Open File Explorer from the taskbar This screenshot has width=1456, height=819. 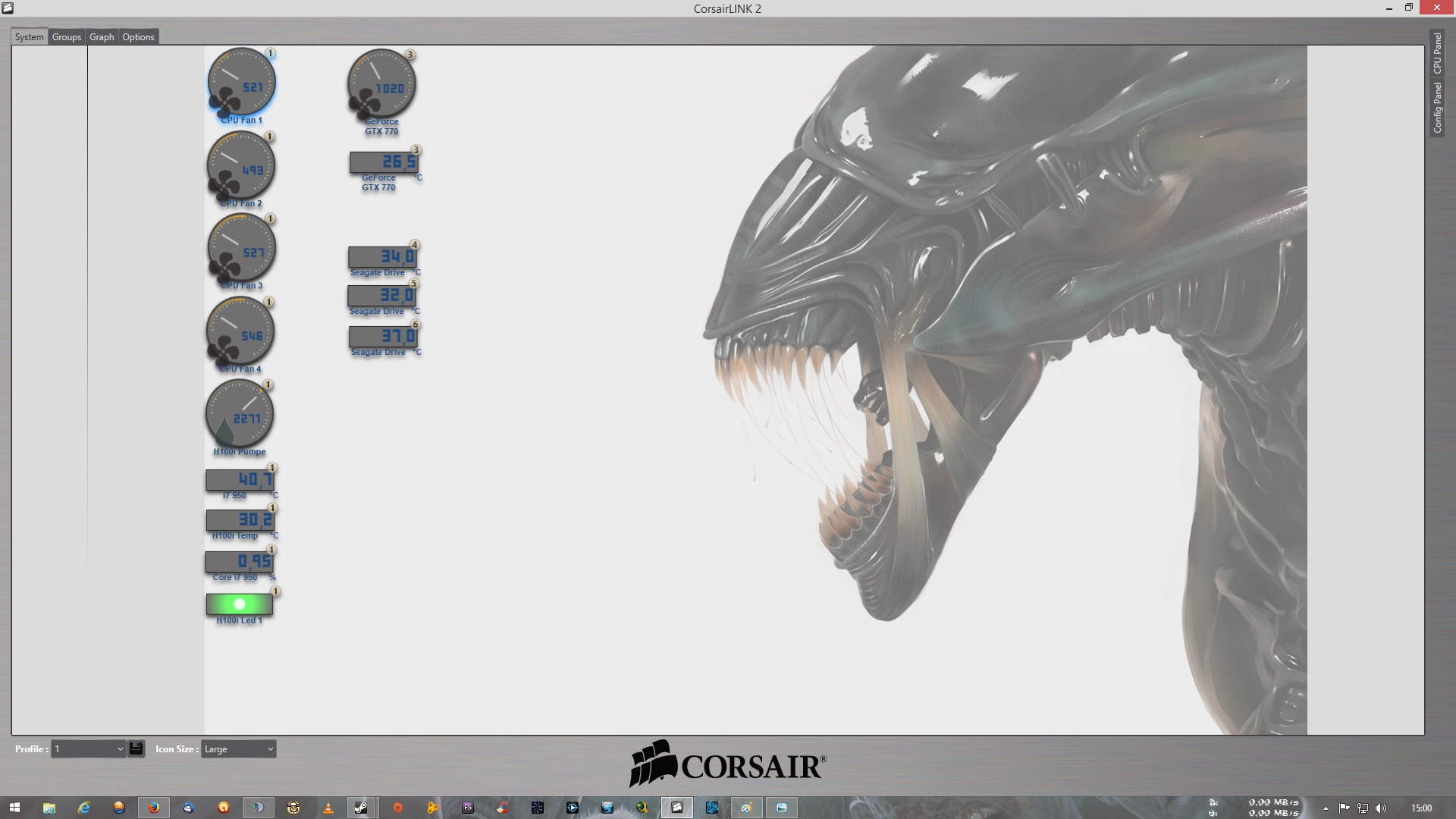pos(49,808)
